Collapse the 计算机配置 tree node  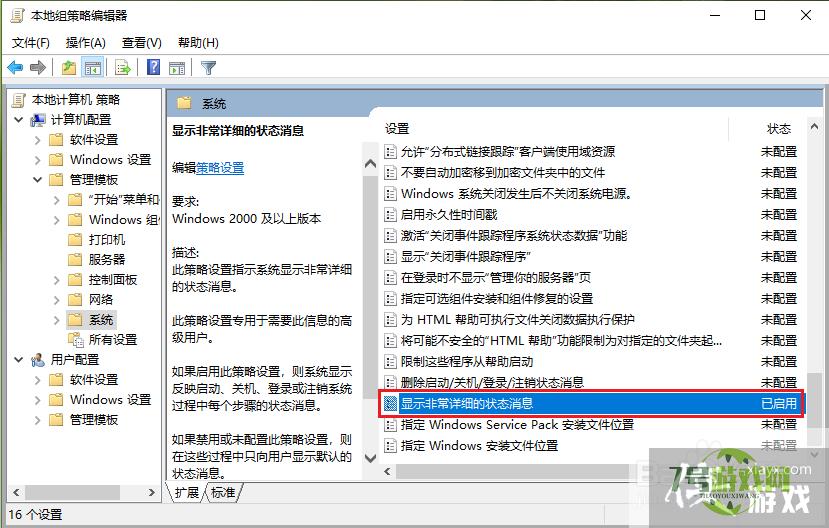(19, 120)
